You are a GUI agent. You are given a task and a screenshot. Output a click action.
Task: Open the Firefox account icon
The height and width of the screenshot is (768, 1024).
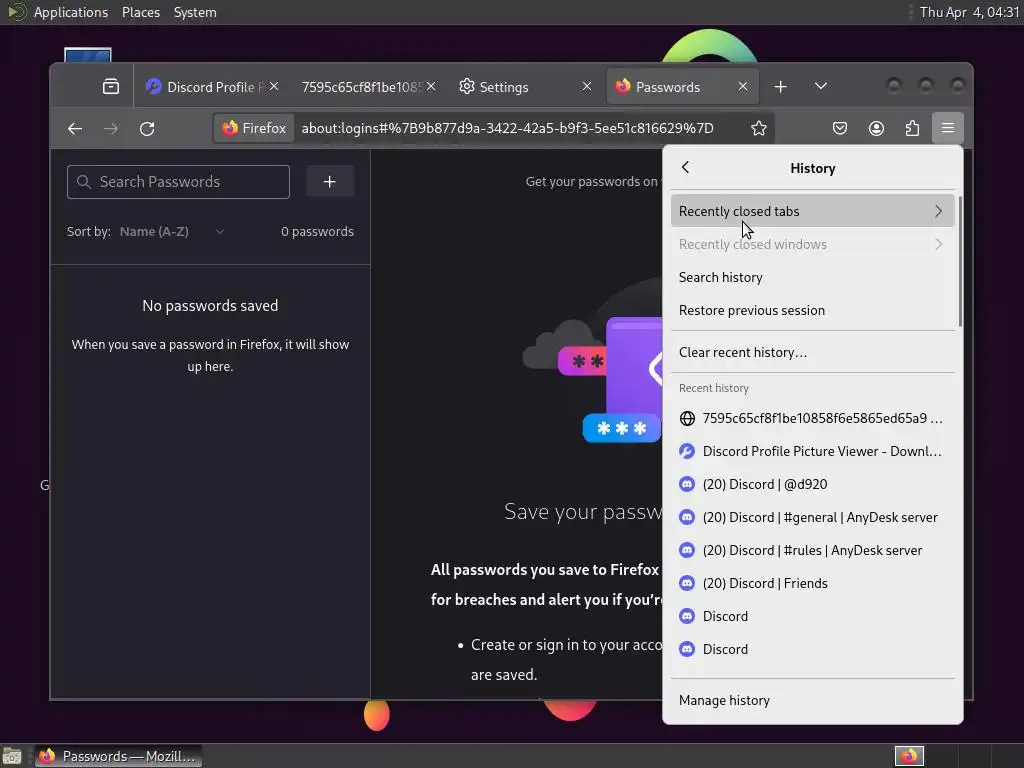(876, 129)
